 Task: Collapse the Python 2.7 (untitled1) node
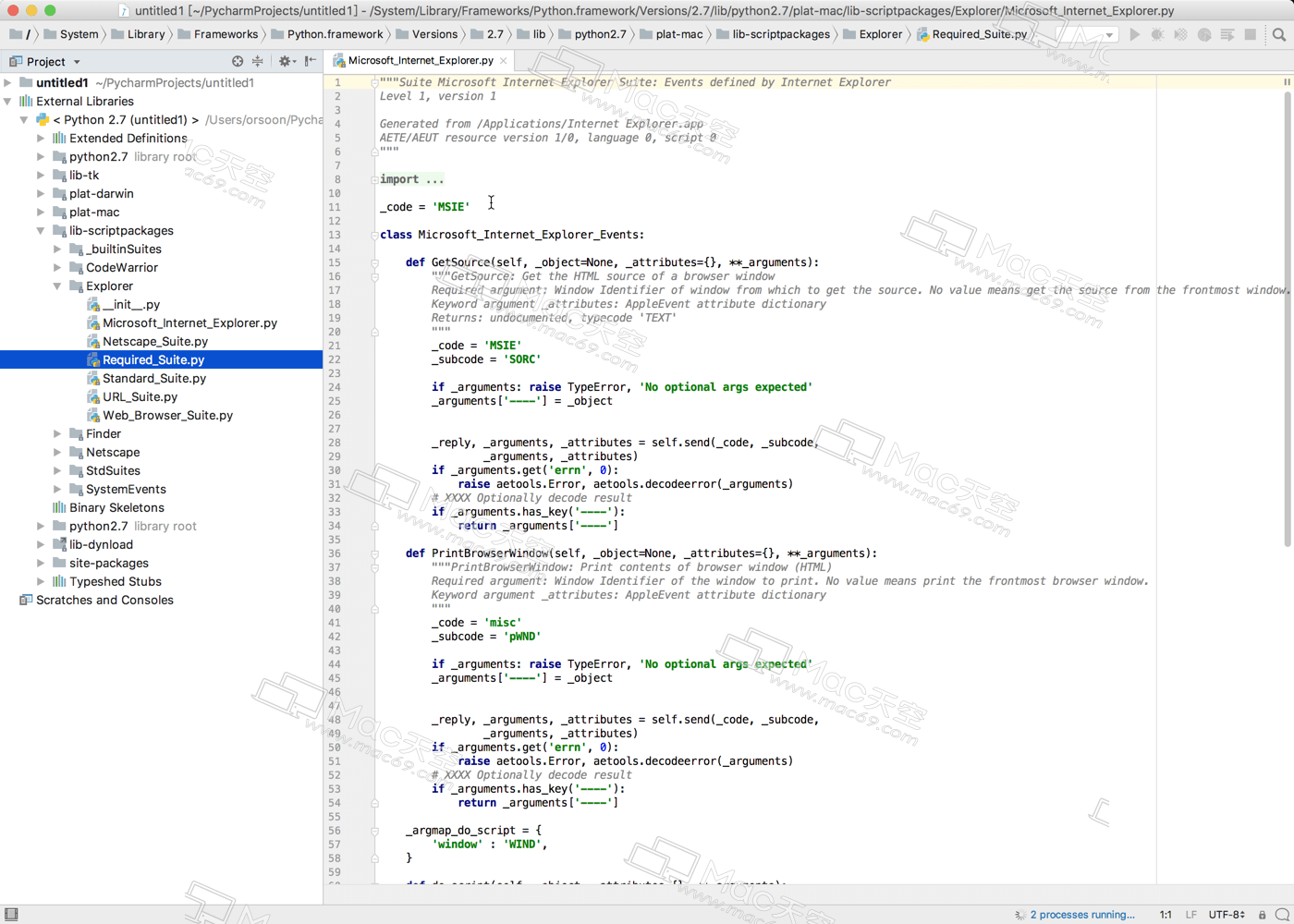pos(24,119)
